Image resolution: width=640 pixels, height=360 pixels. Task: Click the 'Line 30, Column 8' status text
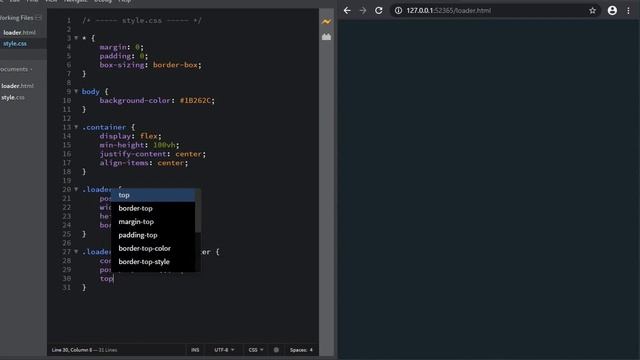point(72,350)
